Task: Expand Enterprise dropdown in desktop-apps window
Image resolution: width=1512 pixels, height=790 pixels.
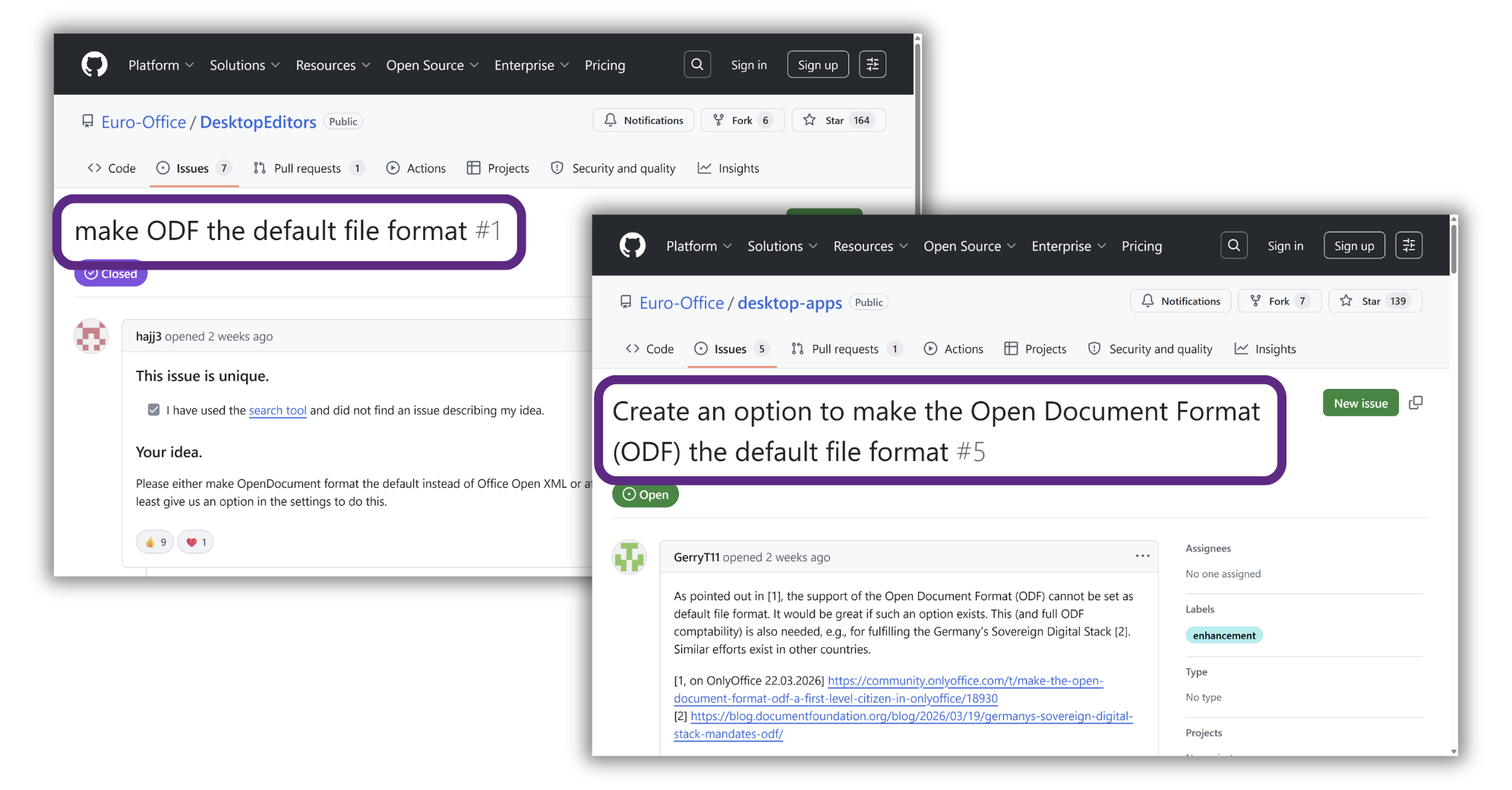Action: (x=1068, y=246)
